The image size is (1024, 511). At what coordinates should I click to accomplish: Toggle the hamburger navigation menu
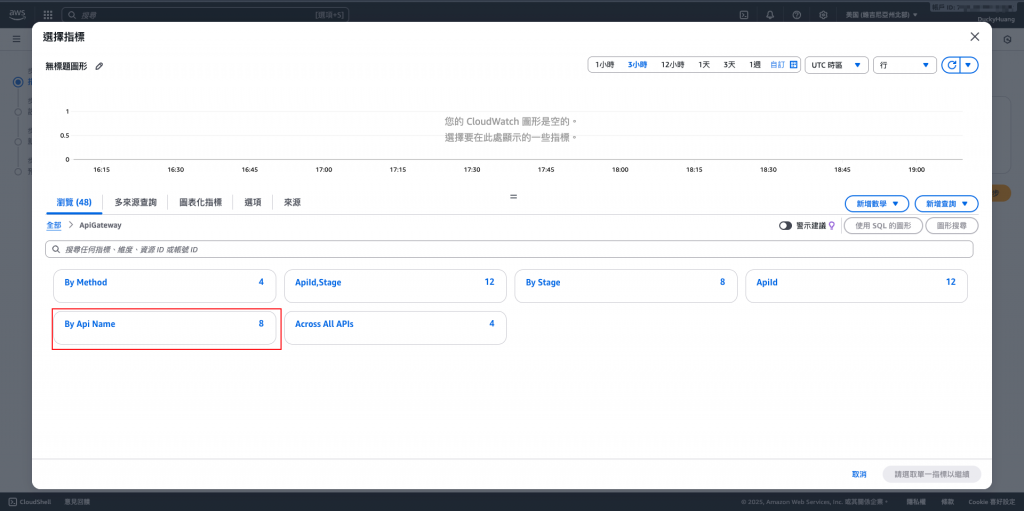click(16, 39)
